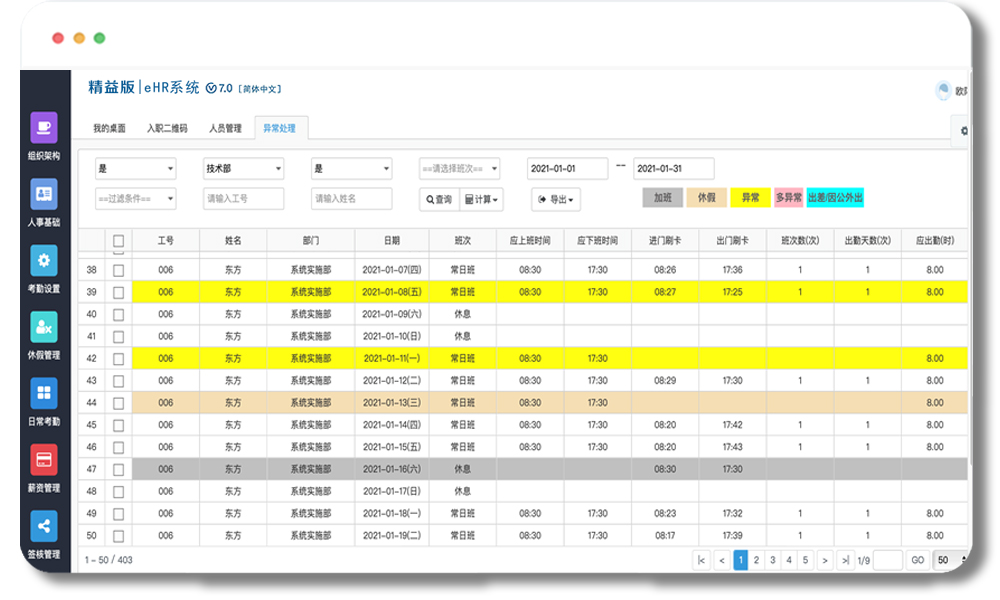Viewport: 1000px width, 600px height.
Task: Click the 查询 search button
Action: 439,199
